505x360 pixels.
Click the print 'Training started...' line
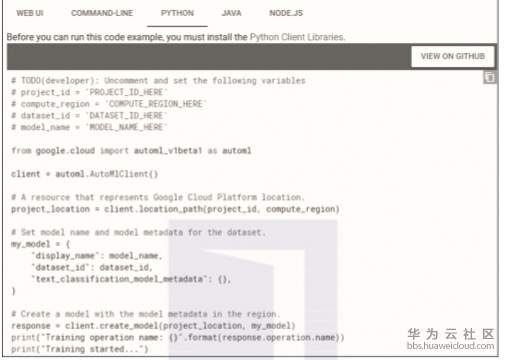(x=80, y=349)
